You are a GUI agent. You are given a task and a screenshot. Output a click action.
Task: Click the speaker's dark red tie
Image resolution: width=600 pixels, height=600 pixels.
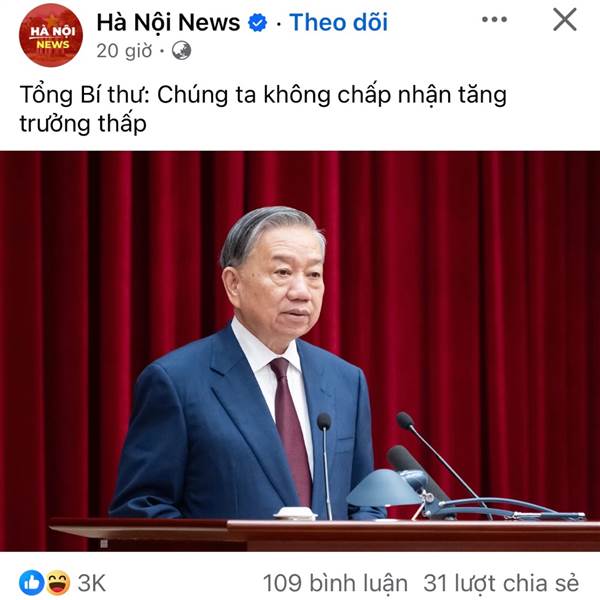point(292,429)
